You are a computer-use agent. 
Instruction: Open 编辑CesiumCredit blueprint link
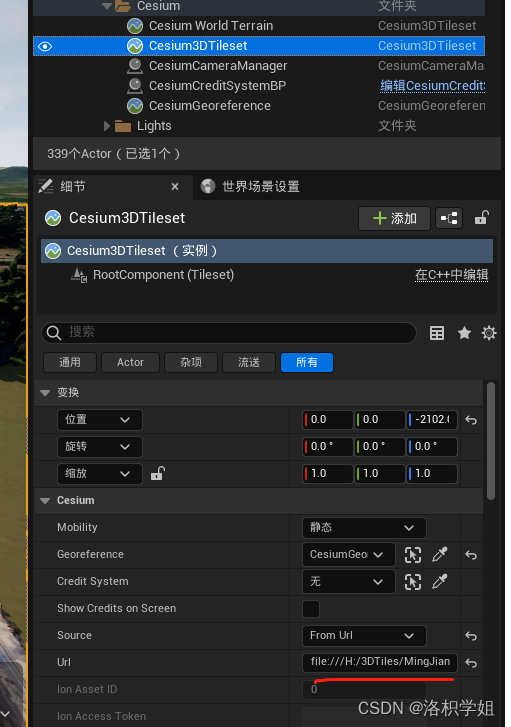(x=432, y=86)
